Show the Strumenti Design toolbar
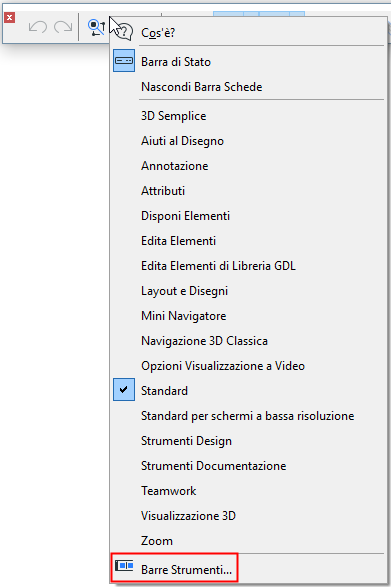The height and width of the screenshot is (587, 391). tap(249, 441)
